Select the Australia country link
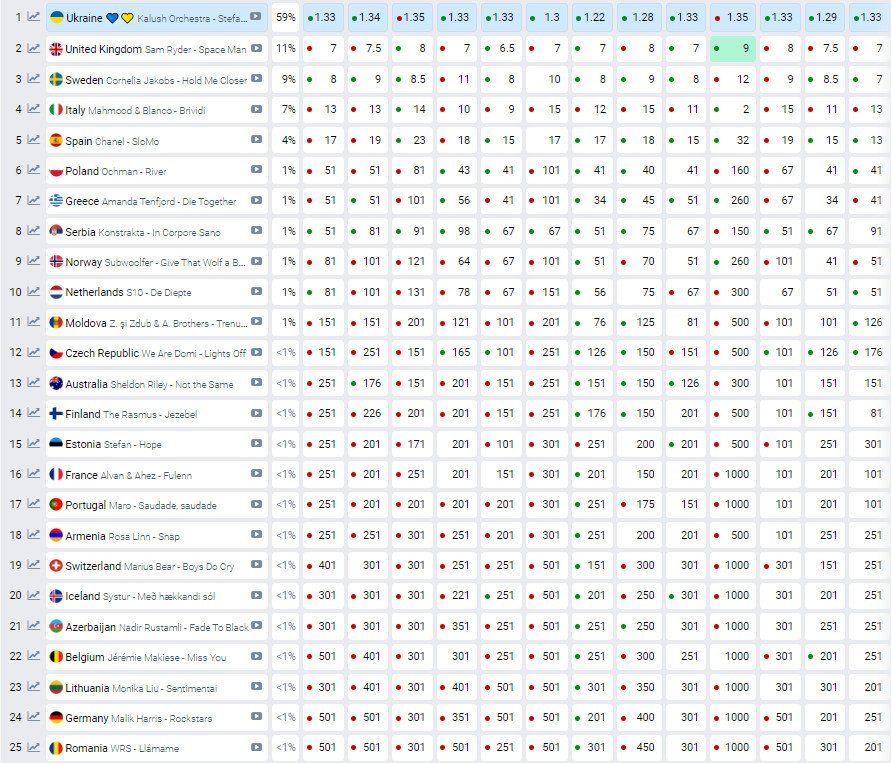The height and width of the screenshot is (763, 891). [86, 383]
